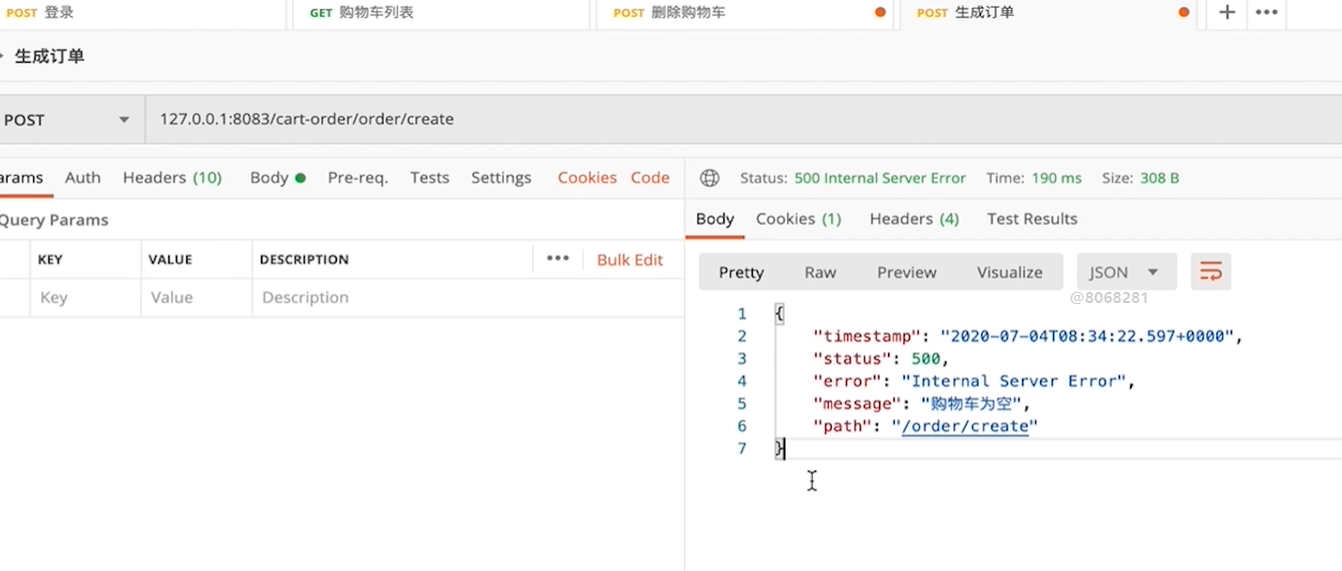Viewport: 1342px width, 571px height.
Task: Open request Headers (10) tab
Action: 172,178
